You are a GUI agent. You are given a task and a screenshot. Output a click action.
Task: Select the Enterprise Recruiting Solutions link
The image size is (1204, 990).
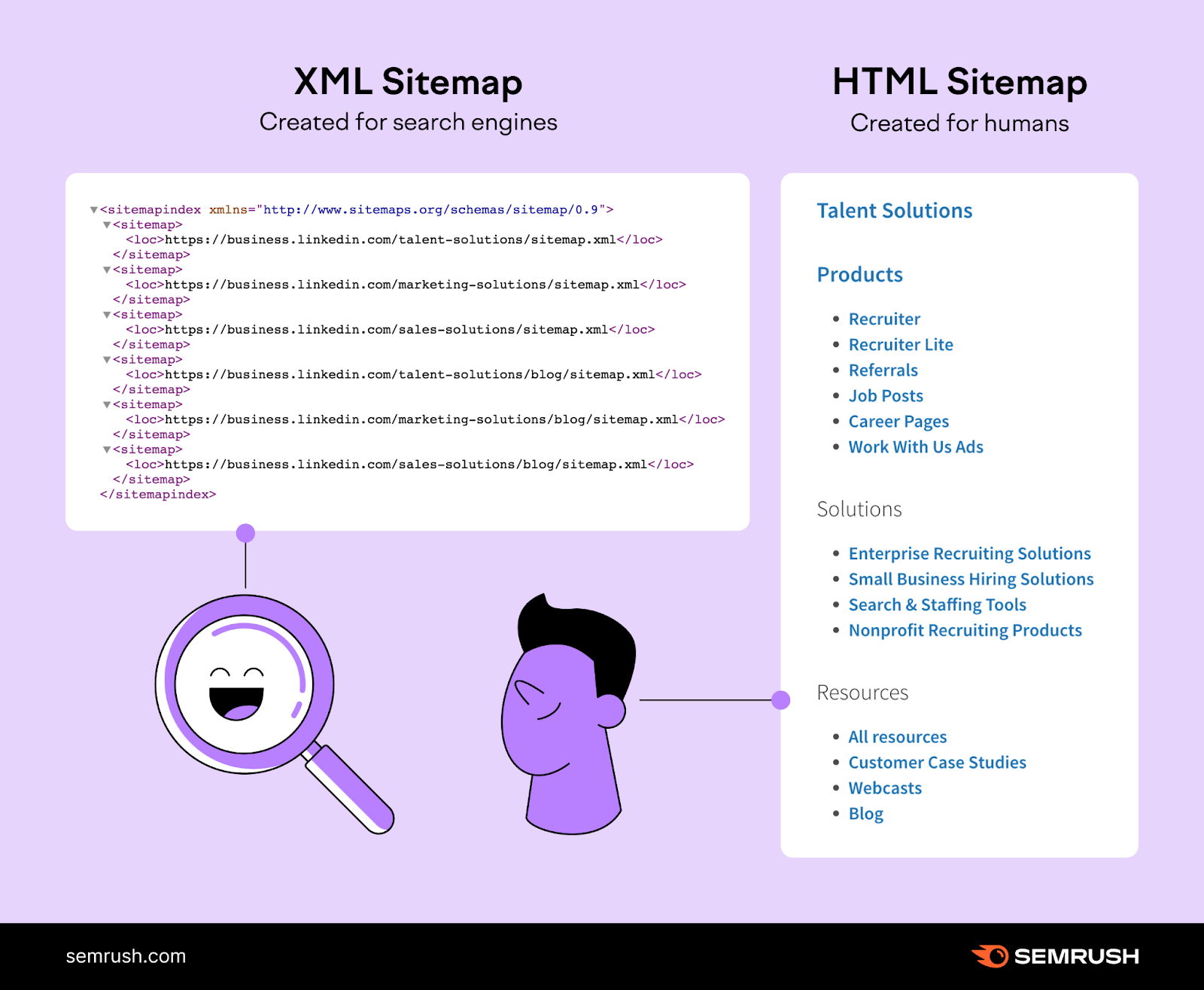point(969,553)
